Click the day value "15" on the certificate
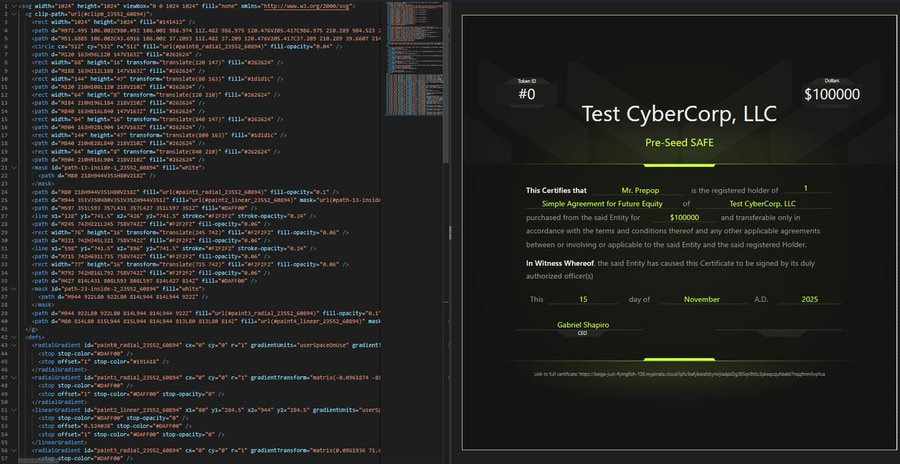The height and width of the screenshot is (464, 900). (583, 299)
